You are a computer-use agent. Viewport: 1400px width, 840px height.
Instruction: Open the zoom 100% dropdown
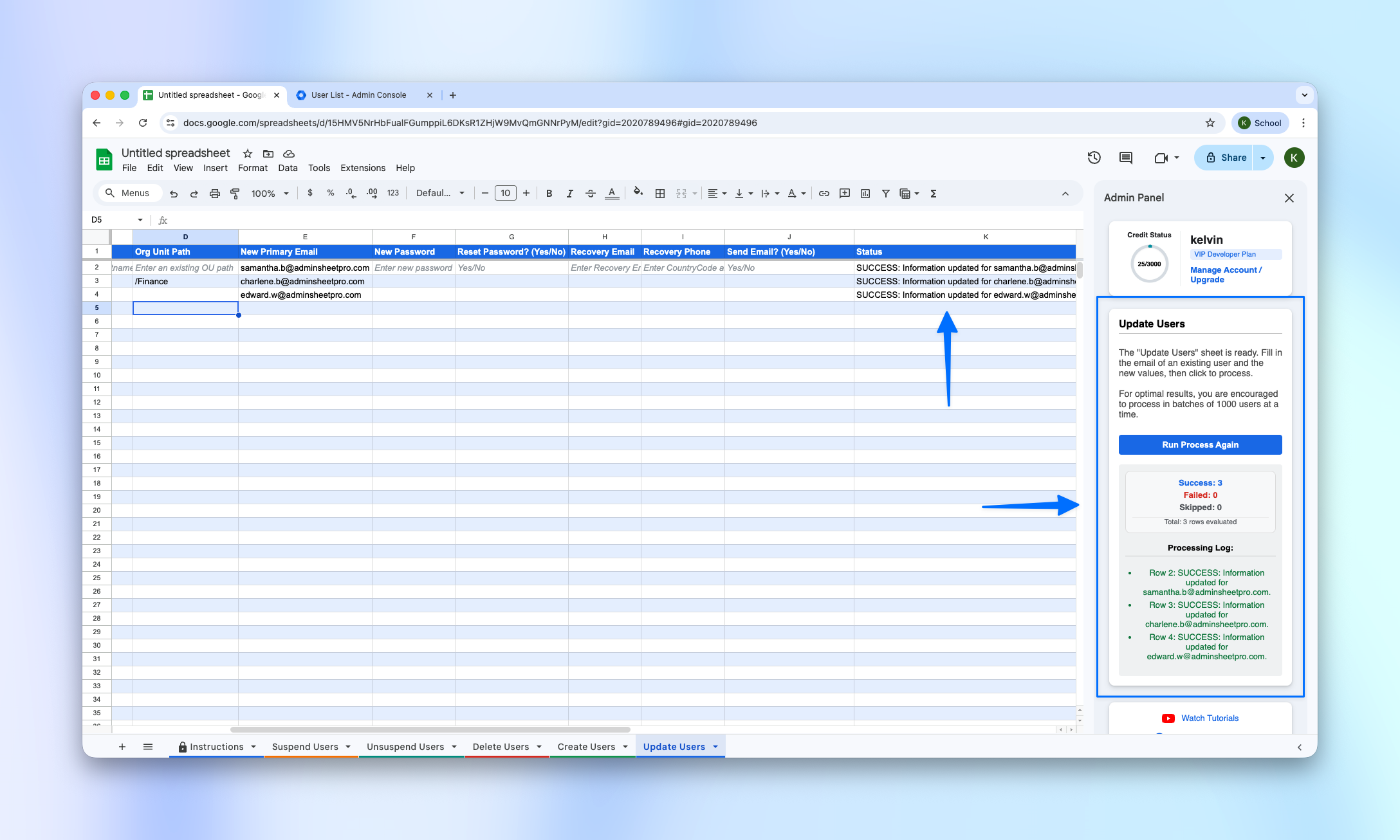[270, 193]
